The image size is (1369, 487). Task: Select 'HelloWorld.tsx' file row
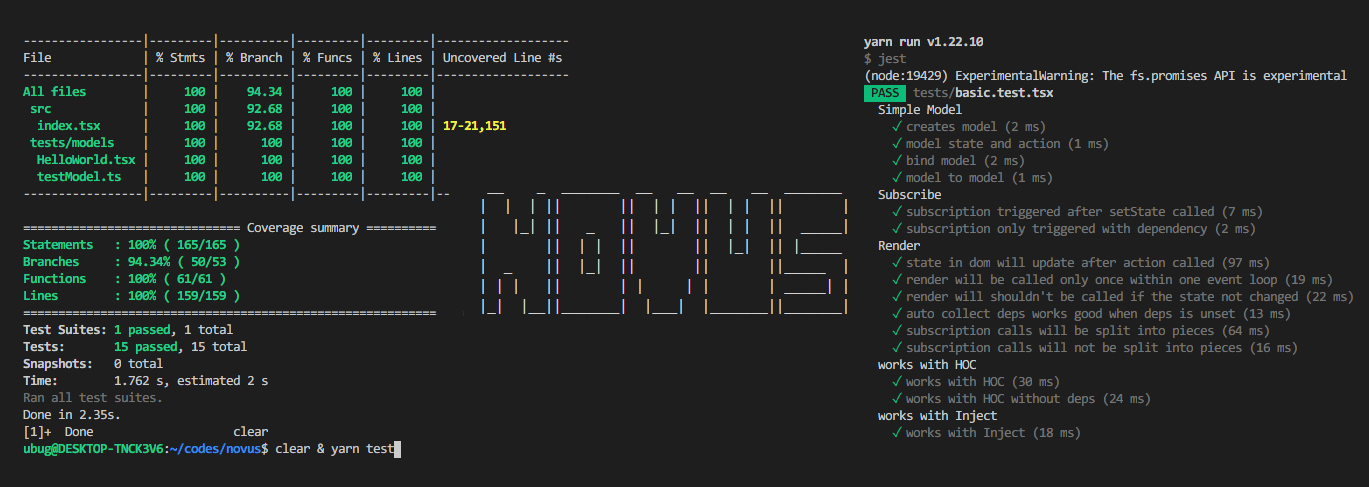[86, 160]
